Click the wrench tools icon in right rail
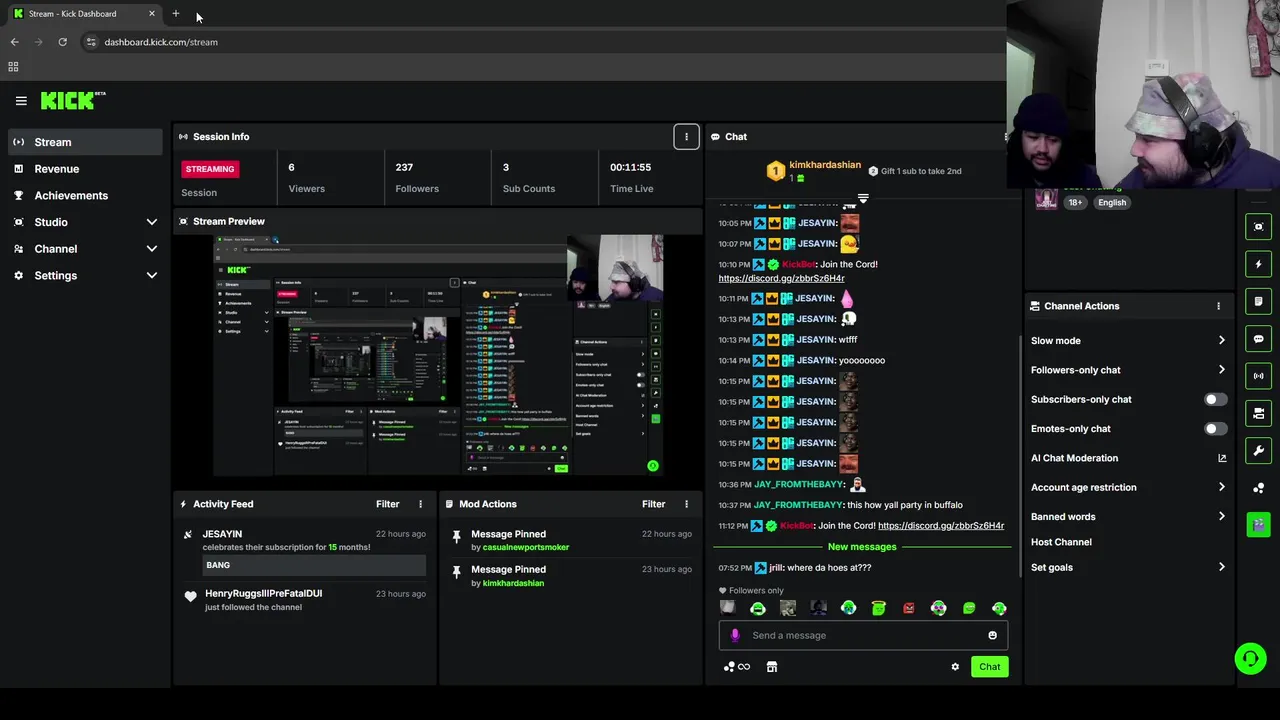 (x=1258, y=450)
